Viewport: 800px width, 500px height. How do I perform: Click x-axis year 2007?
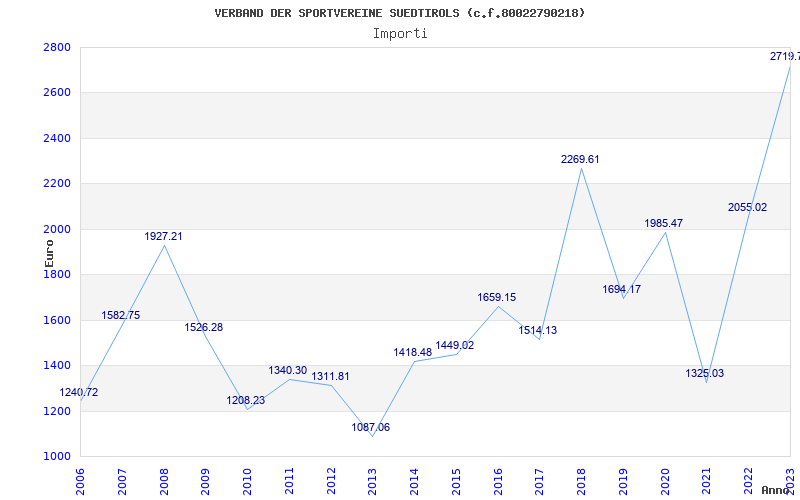122,481
